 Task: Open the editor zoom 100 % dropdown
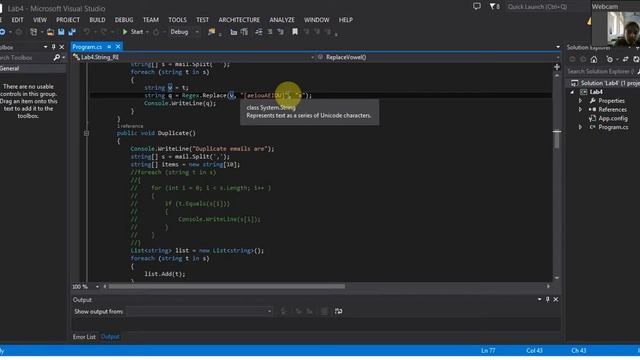coord(97,287)
